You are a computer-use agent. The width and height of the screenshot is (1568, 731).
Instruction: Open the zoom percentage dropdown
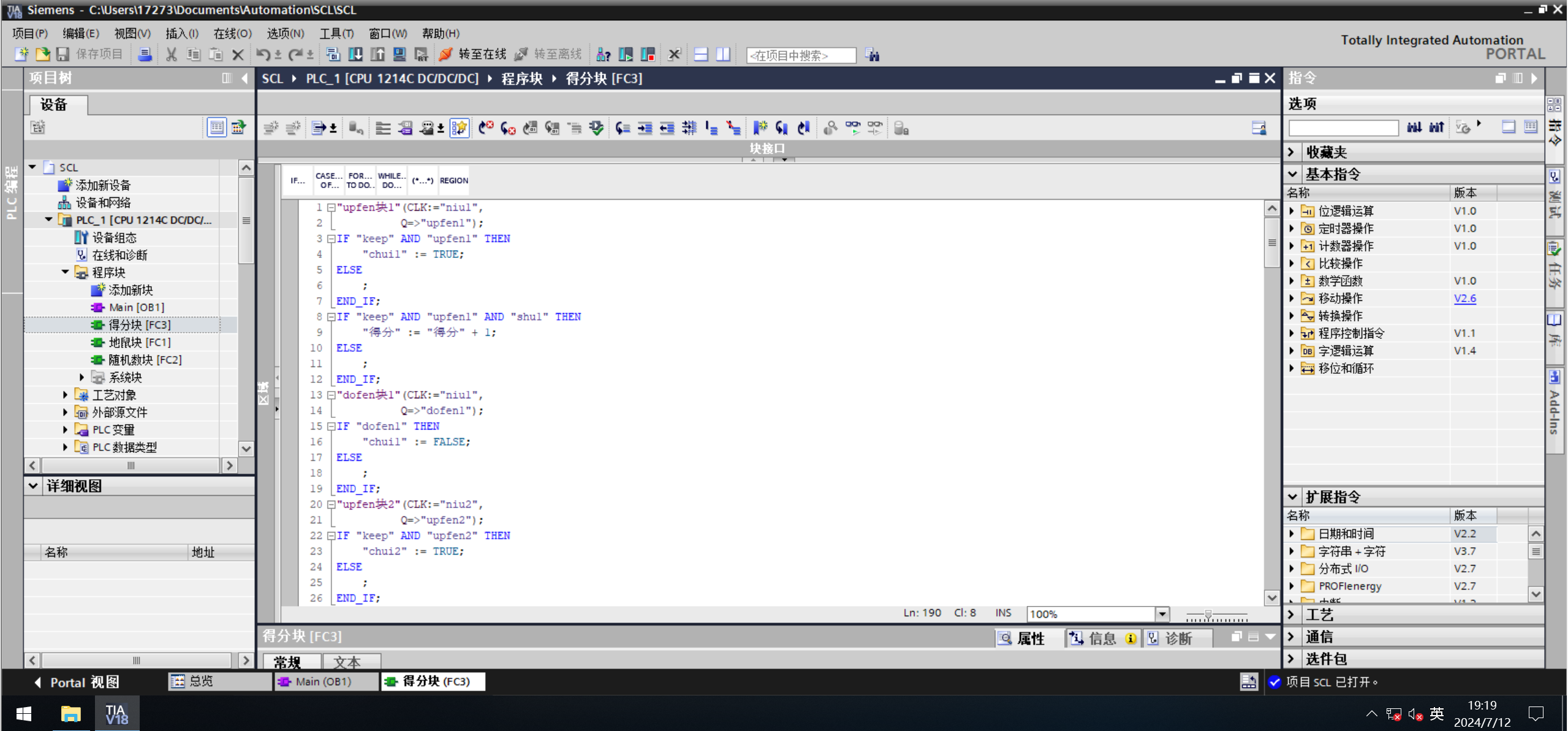tap(1162, 613)
